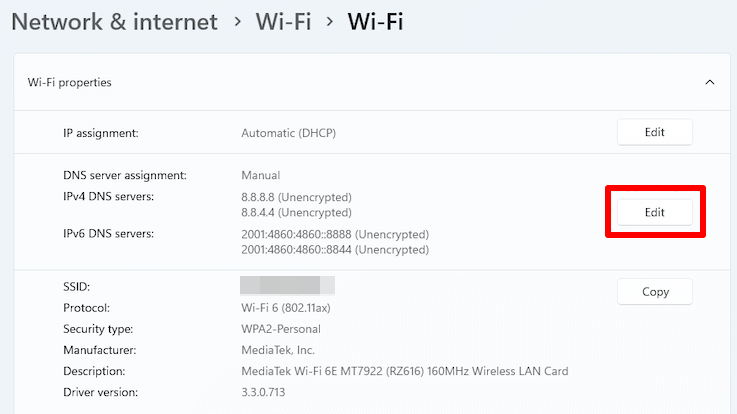This screenshot has width=737, height=414.
Task: Click the Wi-Fi 6 (802.11ax) protocol value
Action: coord(286,308)
